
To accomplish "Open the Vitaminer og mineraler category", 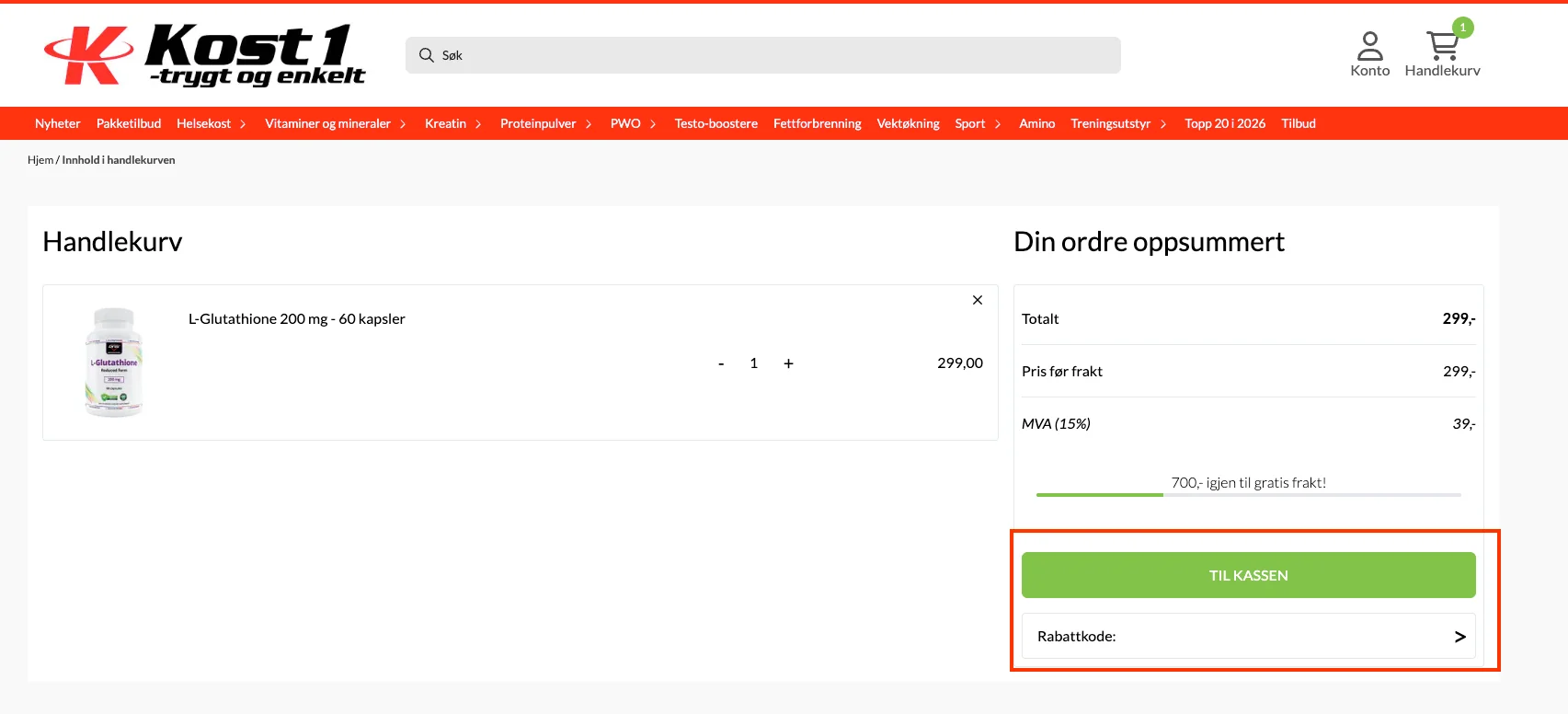I will pos(328,123).
